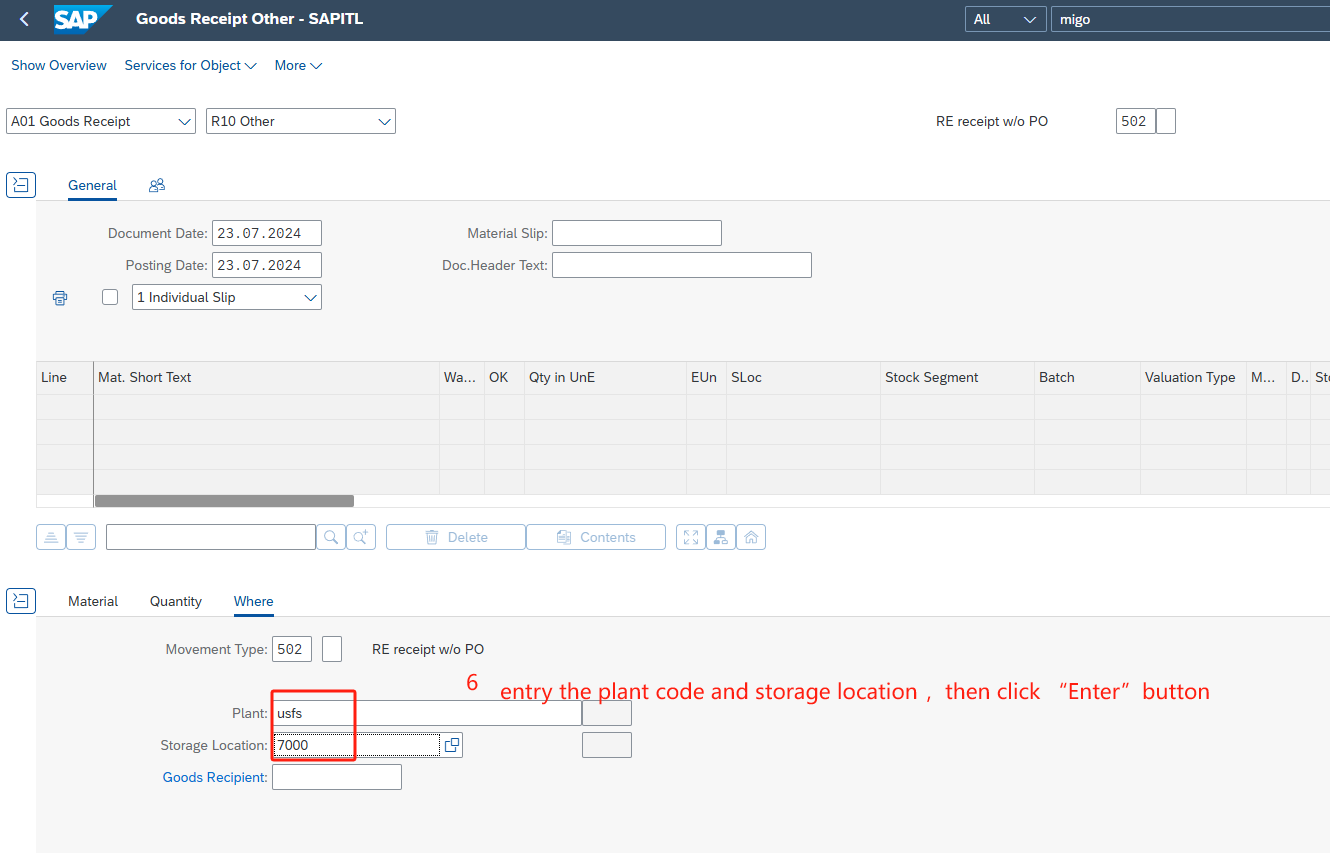Open the Vendor tab with people icon
This screenshot has width=1330, height=856.
tap(156, 185)
